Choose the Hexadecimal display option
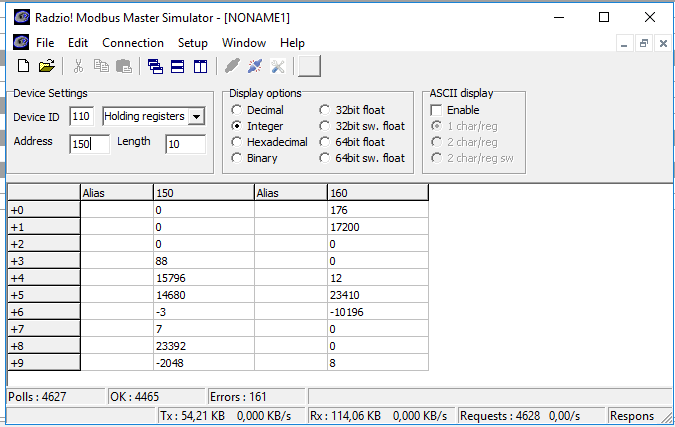 pos(237,142)
